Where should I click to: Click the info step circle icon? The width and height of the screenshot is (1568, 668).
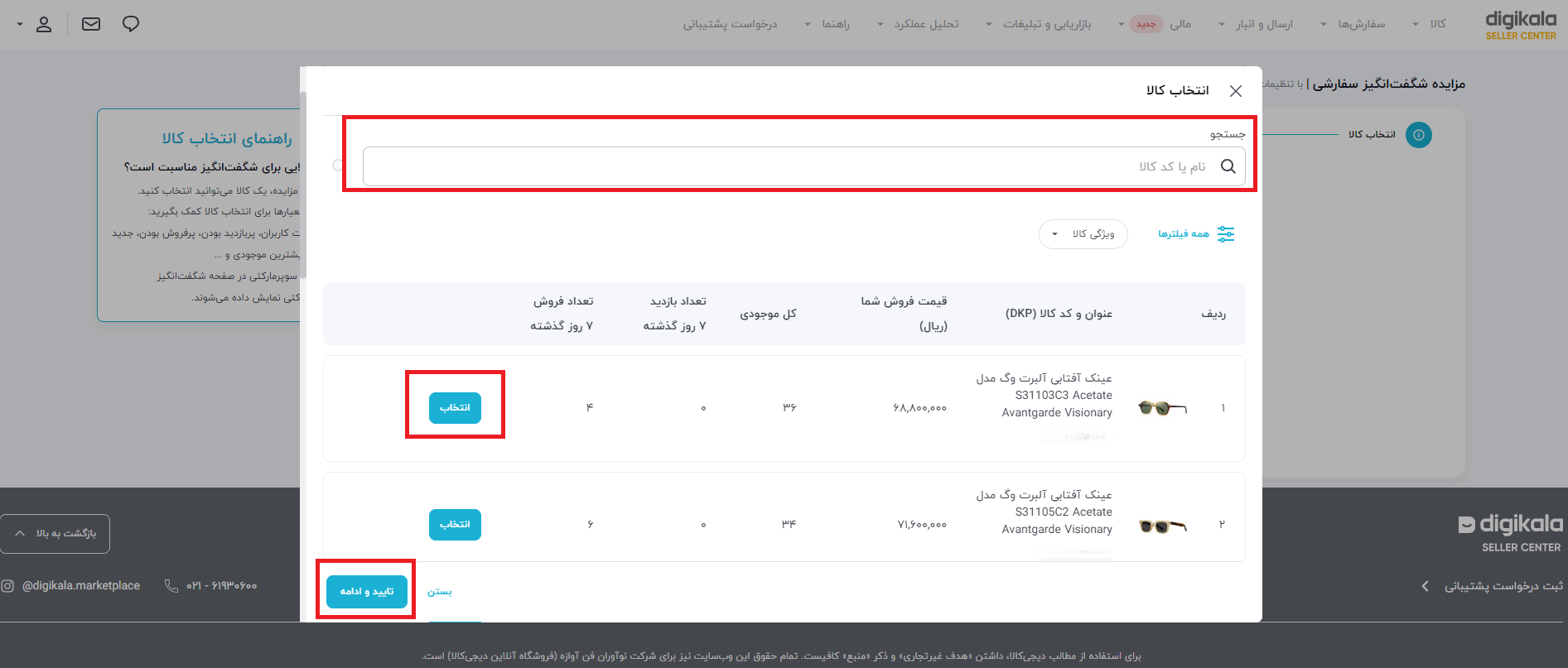1419,135
